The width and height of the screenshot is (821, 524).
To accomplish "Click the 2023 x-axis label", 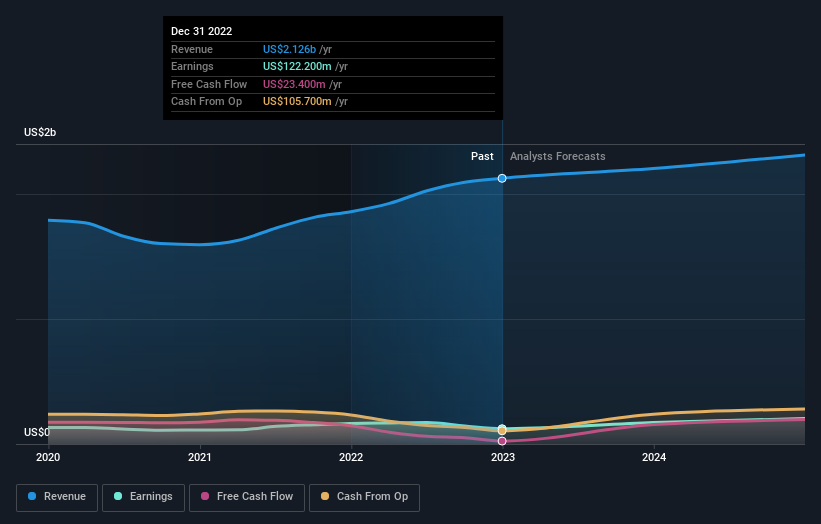I will click(503, 458).
